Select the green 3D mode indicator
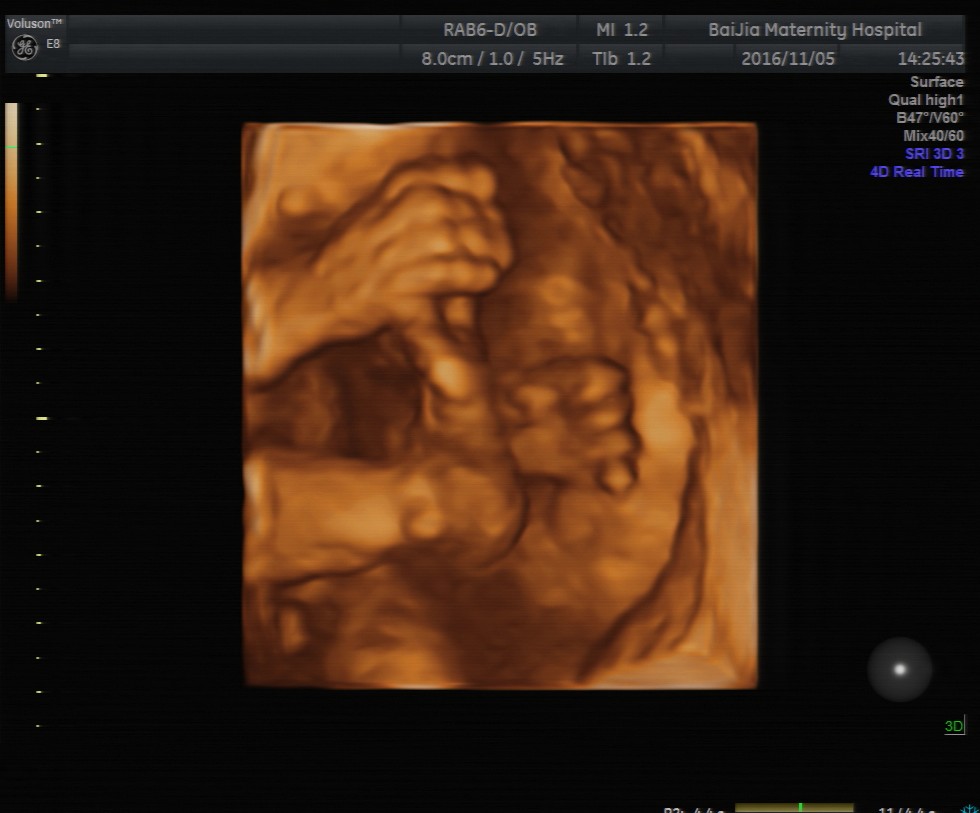980x813 pixels. point(954,726)
